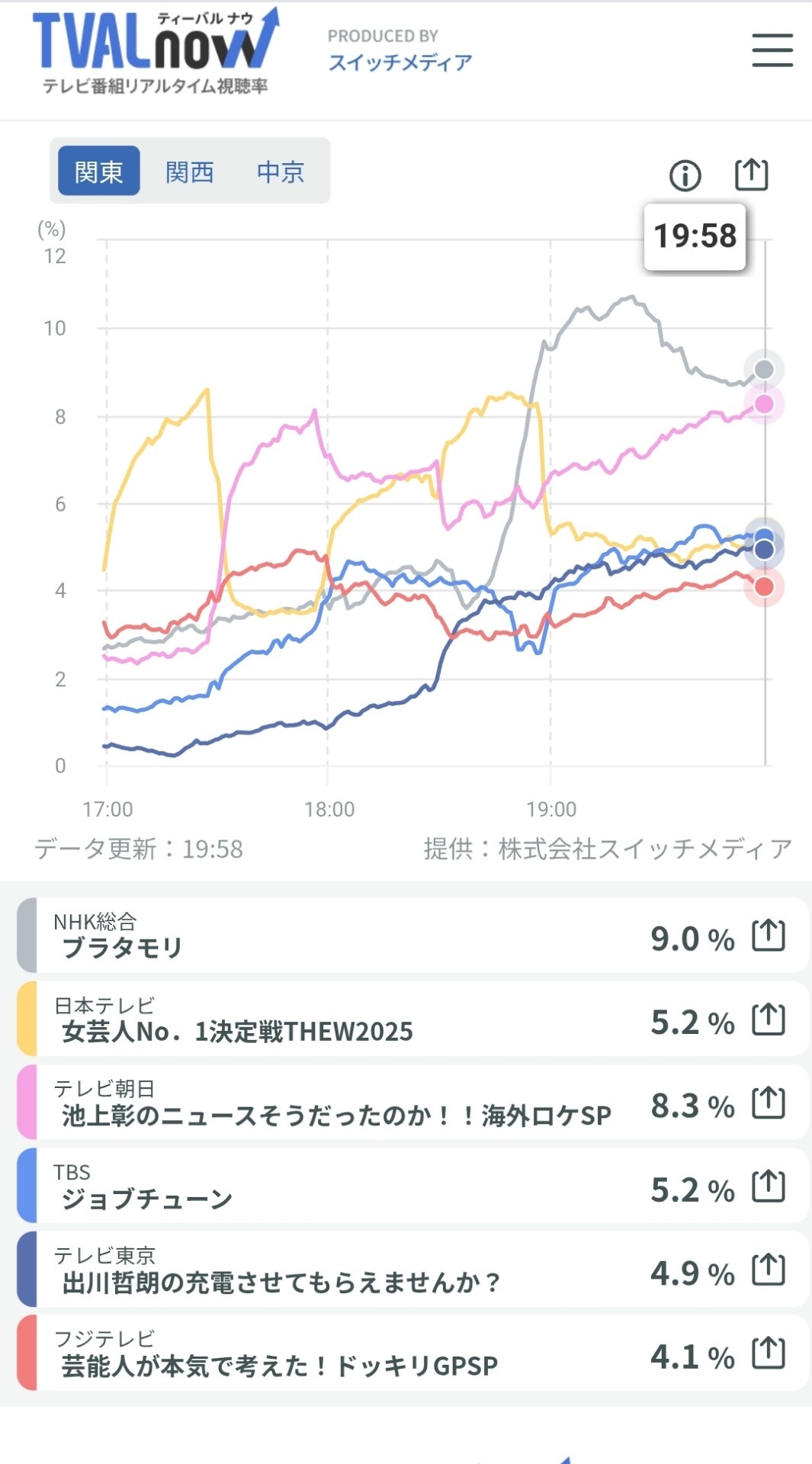This screenshot has width=812, height=1464.
Task: Open the hamburger menu
Action: pyautogui.click(x=772, y=50)
